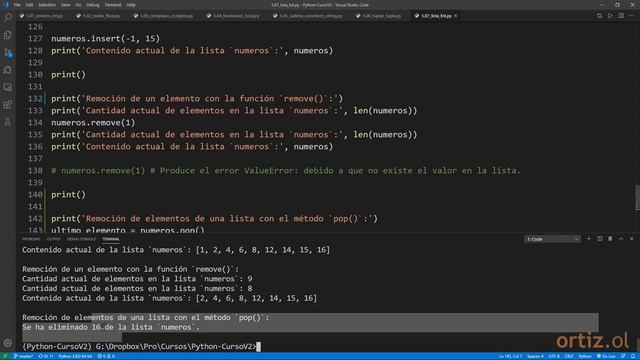
Task: Click the print() statement on line 140
Action: point(69,195)
